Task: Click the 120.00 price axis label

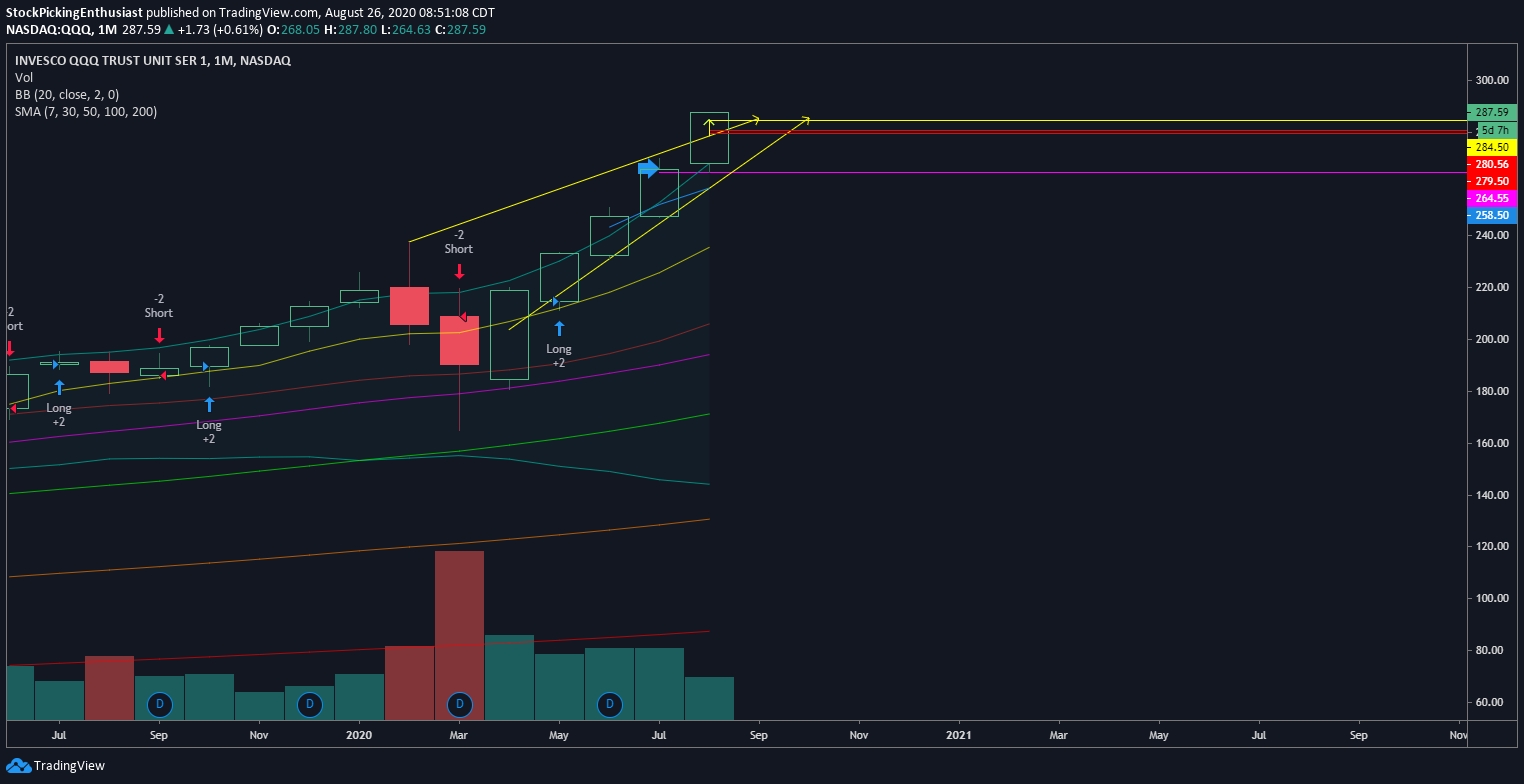Action: [x=1491, y=547]
